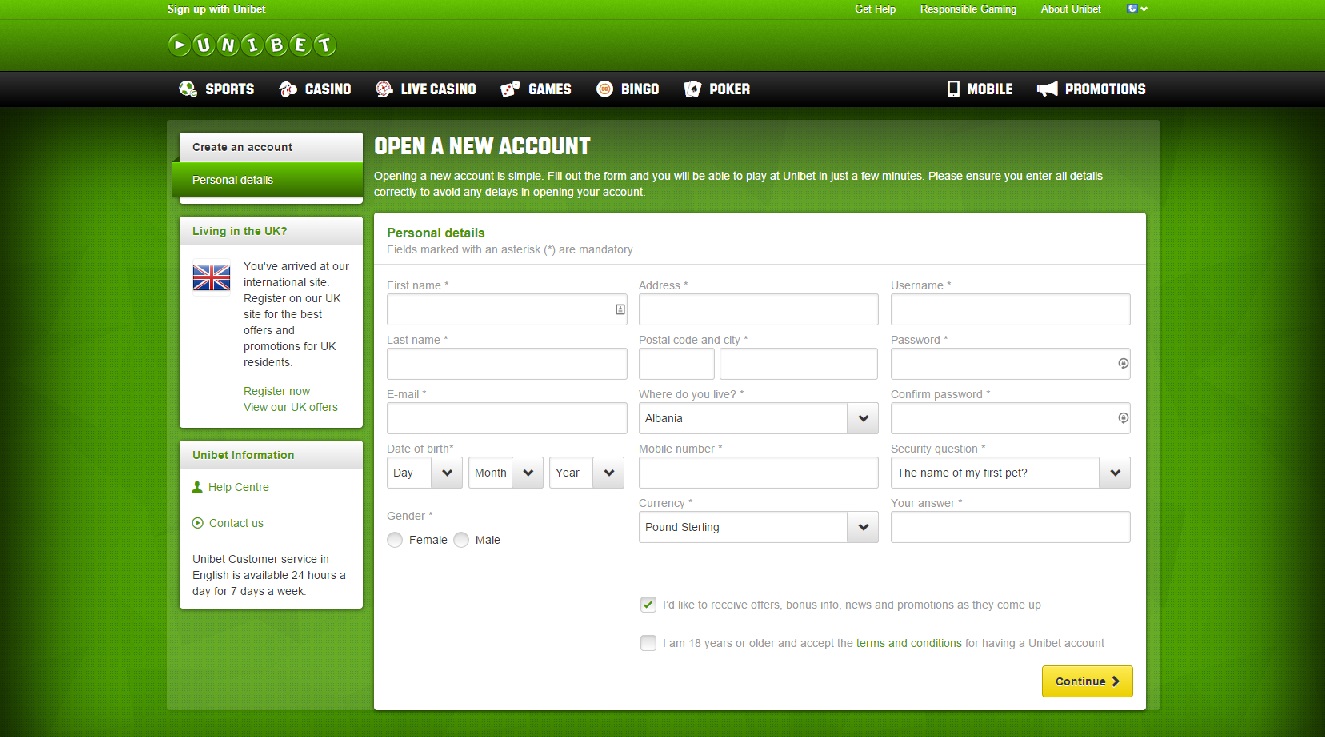This screenshot has height=737, width=1325.
Task: Click the Poker card icon
Action: point(692,89)
